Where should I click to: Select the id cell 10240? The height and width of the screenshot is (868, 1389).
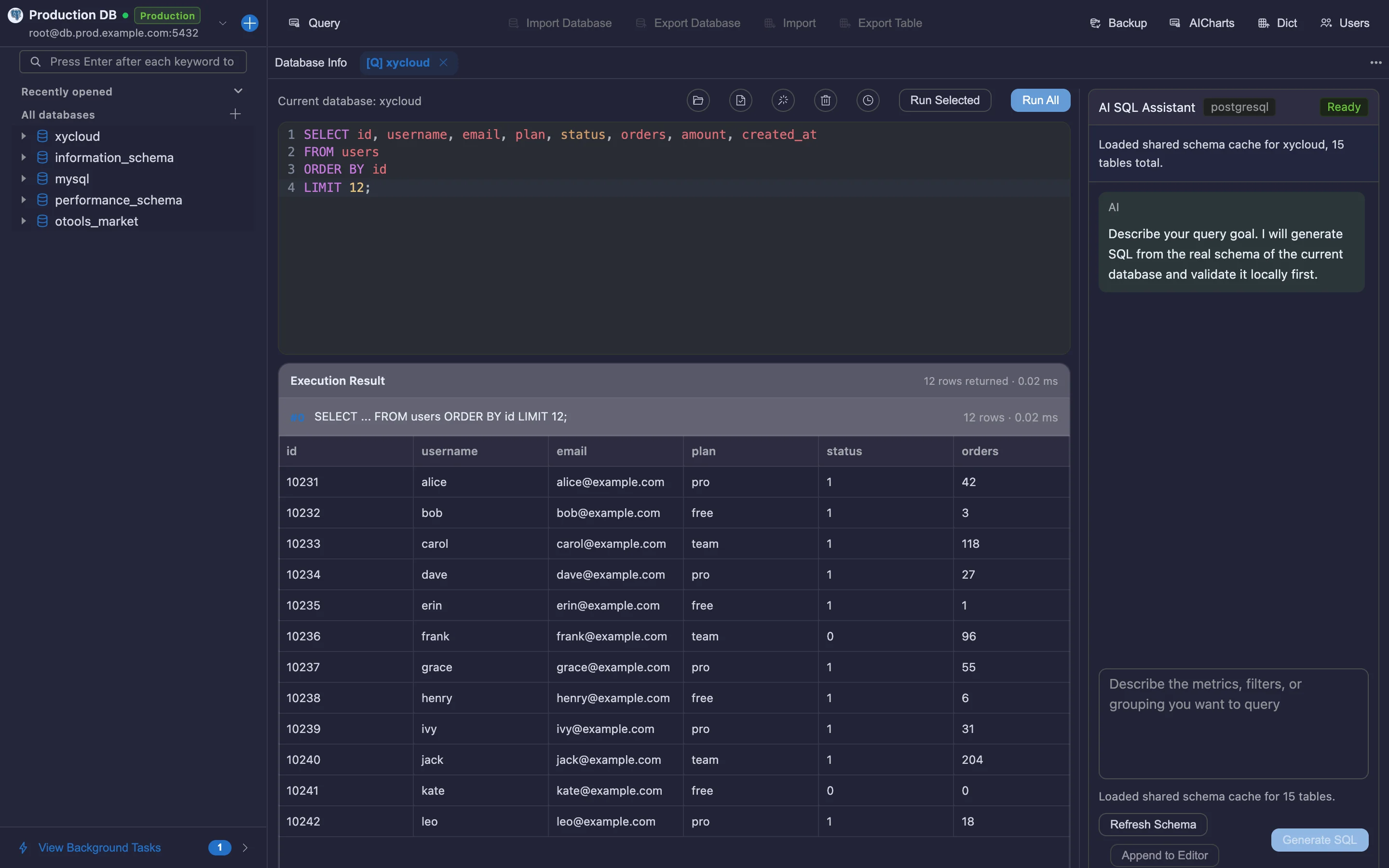tap(346, 759)
